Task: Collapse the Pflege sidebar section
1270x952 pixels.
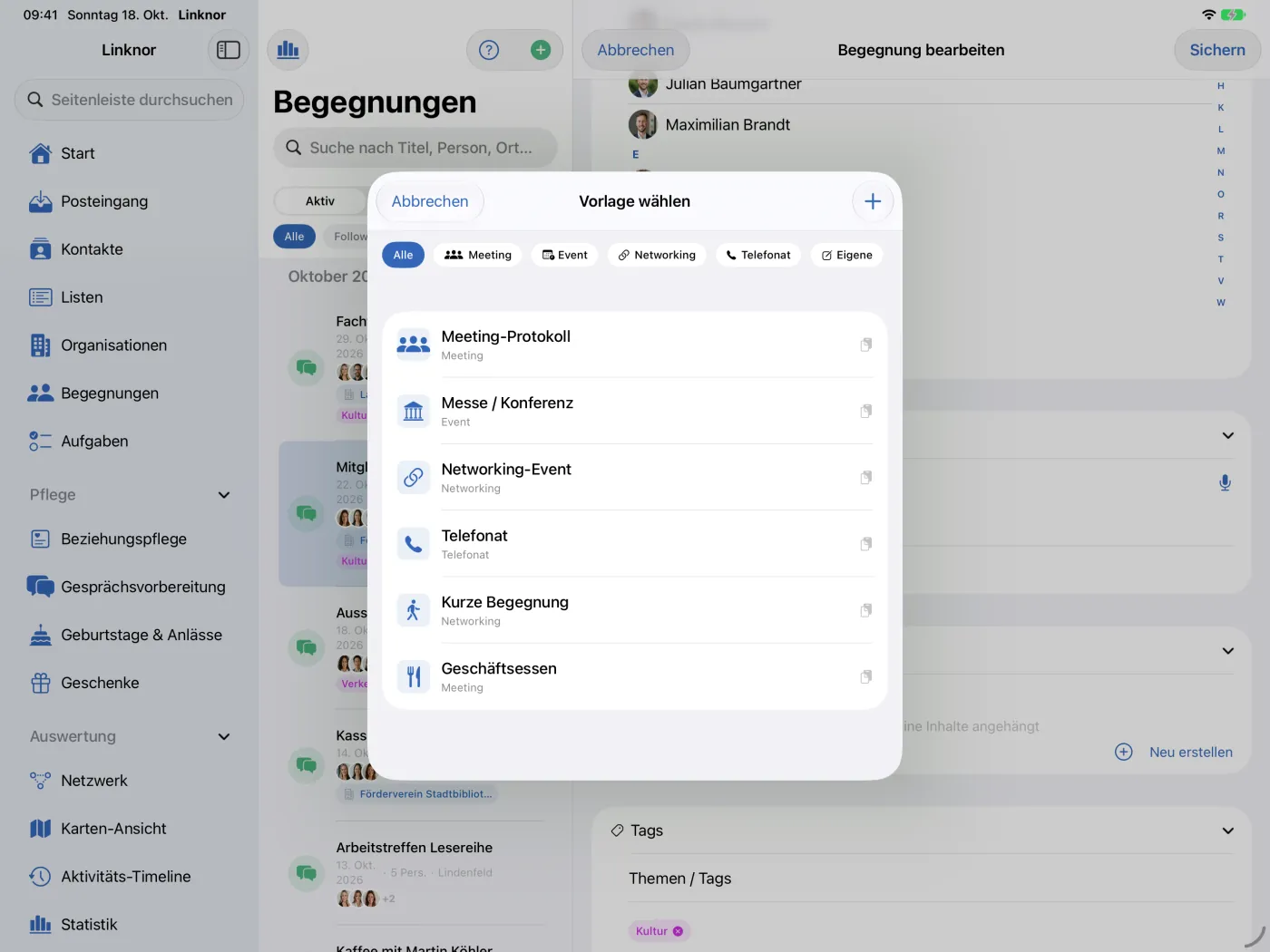Action: tap(224, 495)
